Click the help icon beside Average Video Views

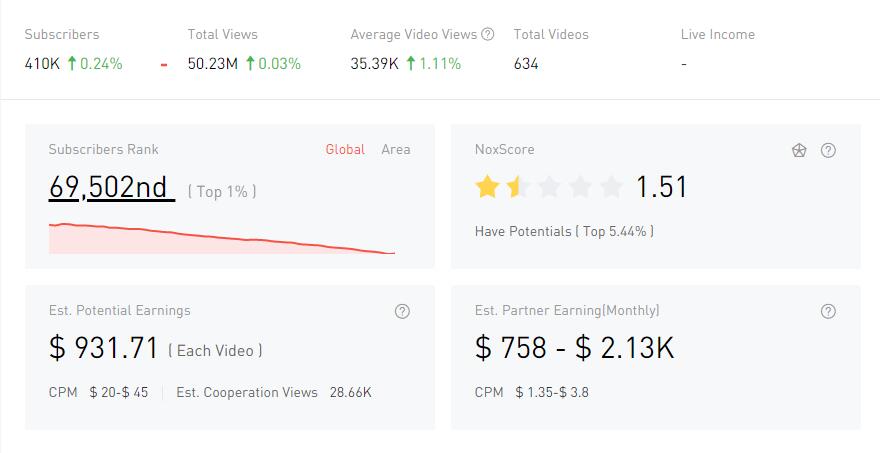pos(488,34)
